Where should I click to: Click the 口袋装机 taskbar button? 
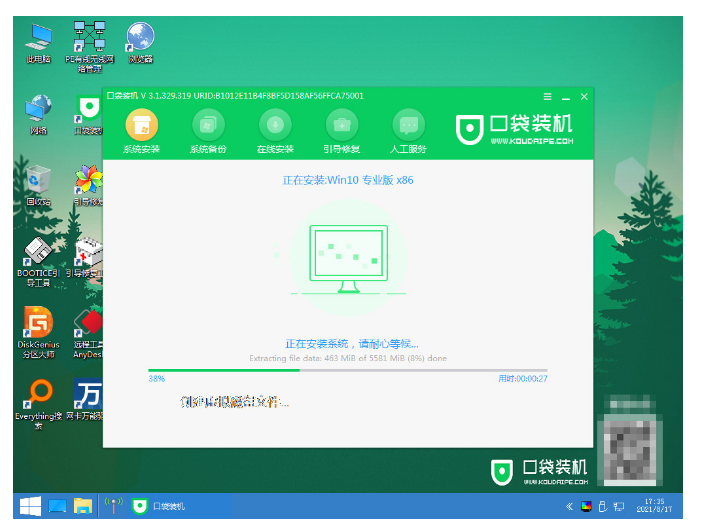(x=160, y=505)
